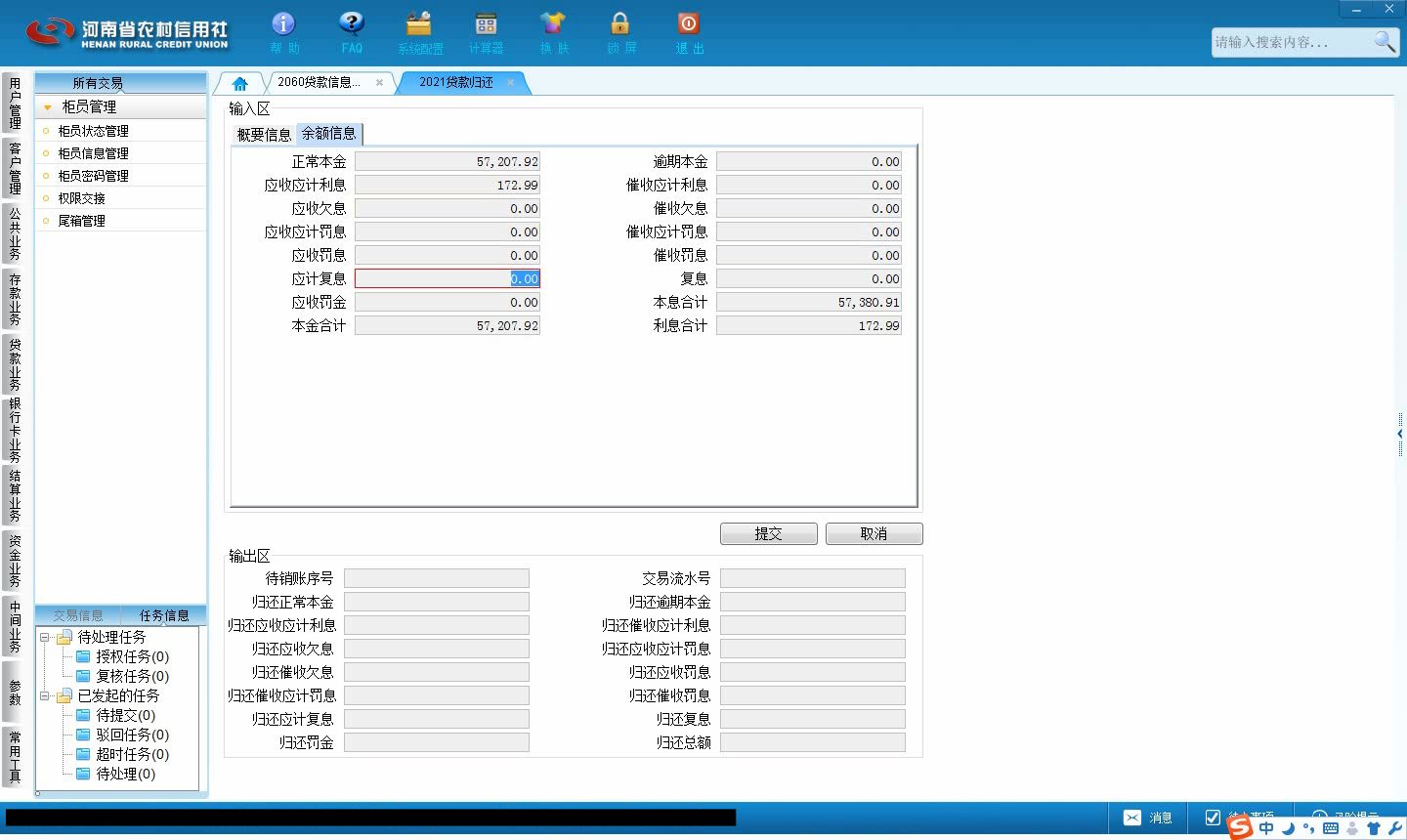
Task: Open the 消息 messages icon
Action: click(1131, 818)
